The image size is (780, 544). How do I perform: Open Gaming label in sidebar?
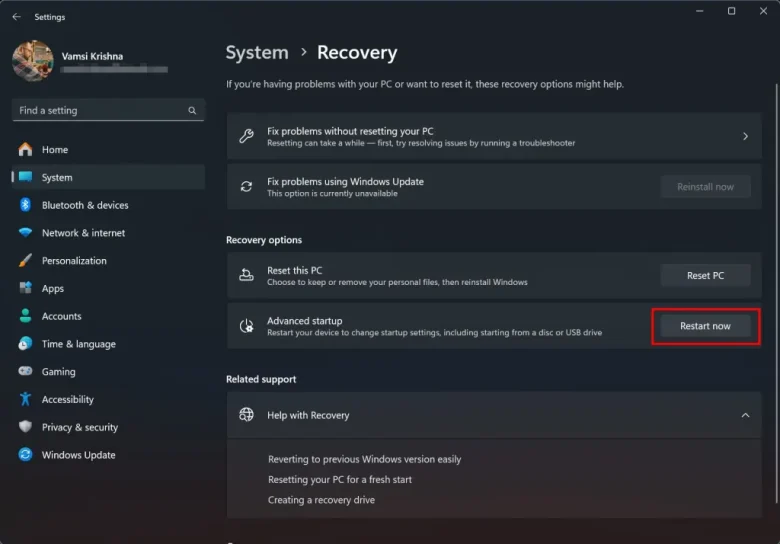point(59,372)
